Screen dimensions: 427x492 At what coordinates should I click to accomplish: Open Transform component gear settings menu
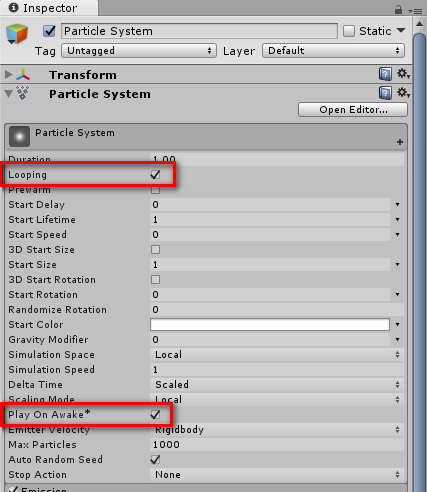[x=403, y=74]
